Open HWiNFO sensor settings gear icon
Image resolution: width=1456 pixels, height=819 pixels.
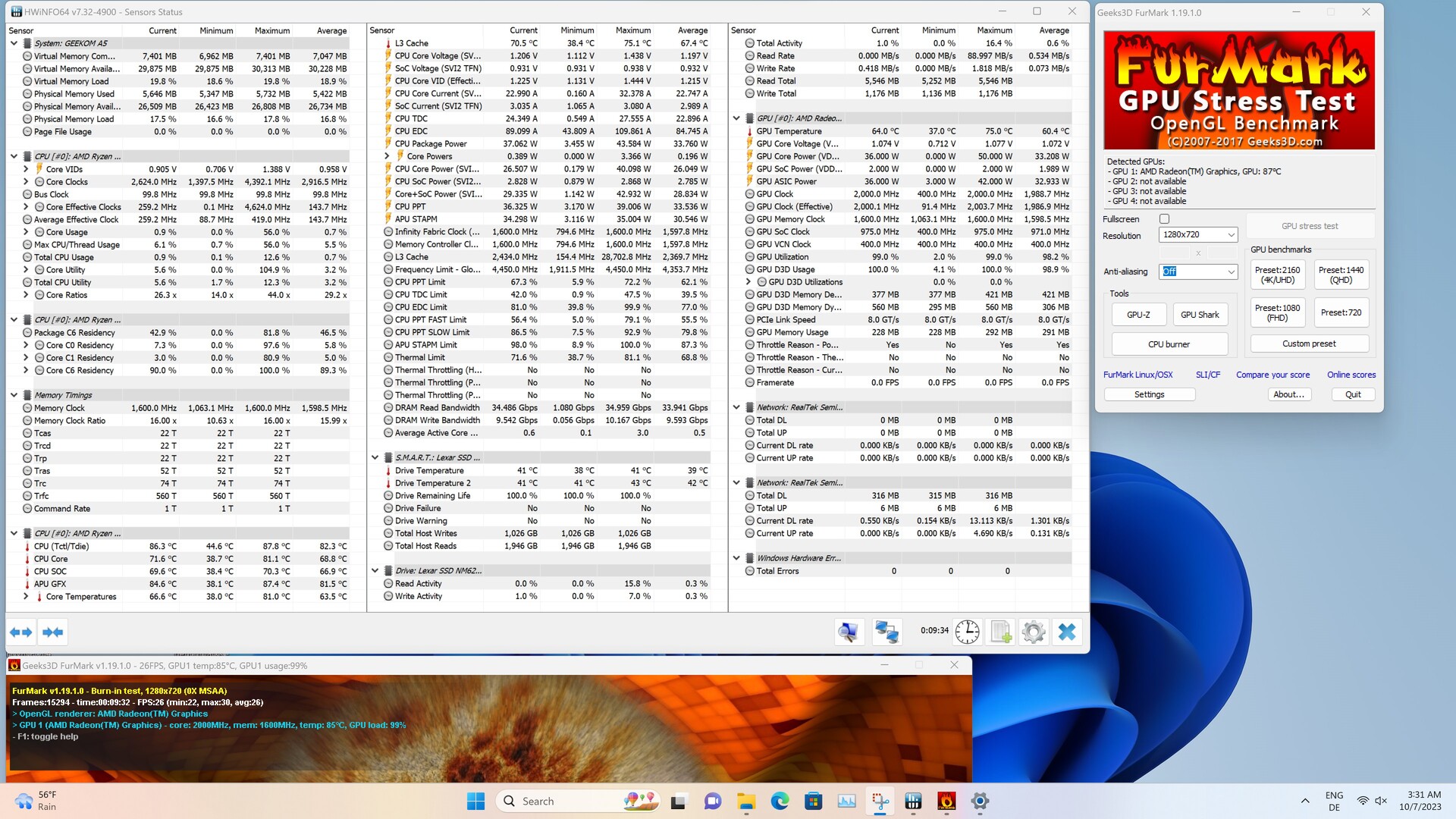pyautogui.click(x=1034, y=632)
